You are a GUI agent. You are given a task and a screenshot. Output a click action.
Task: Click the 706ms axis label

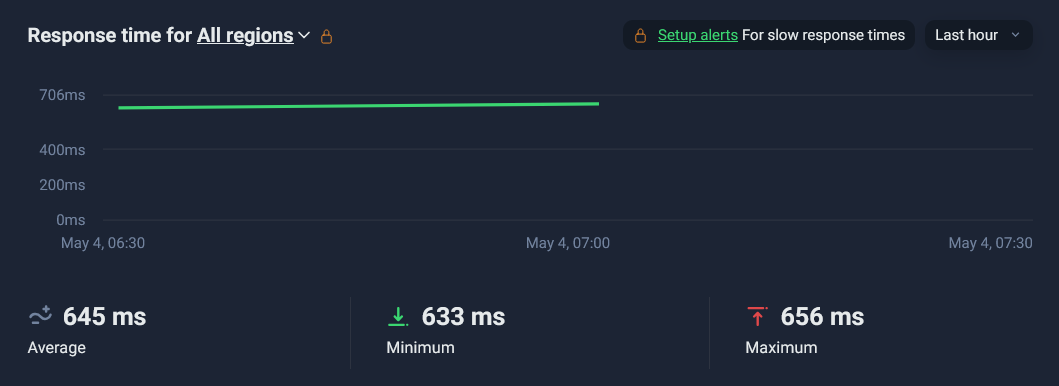point(62,95)
